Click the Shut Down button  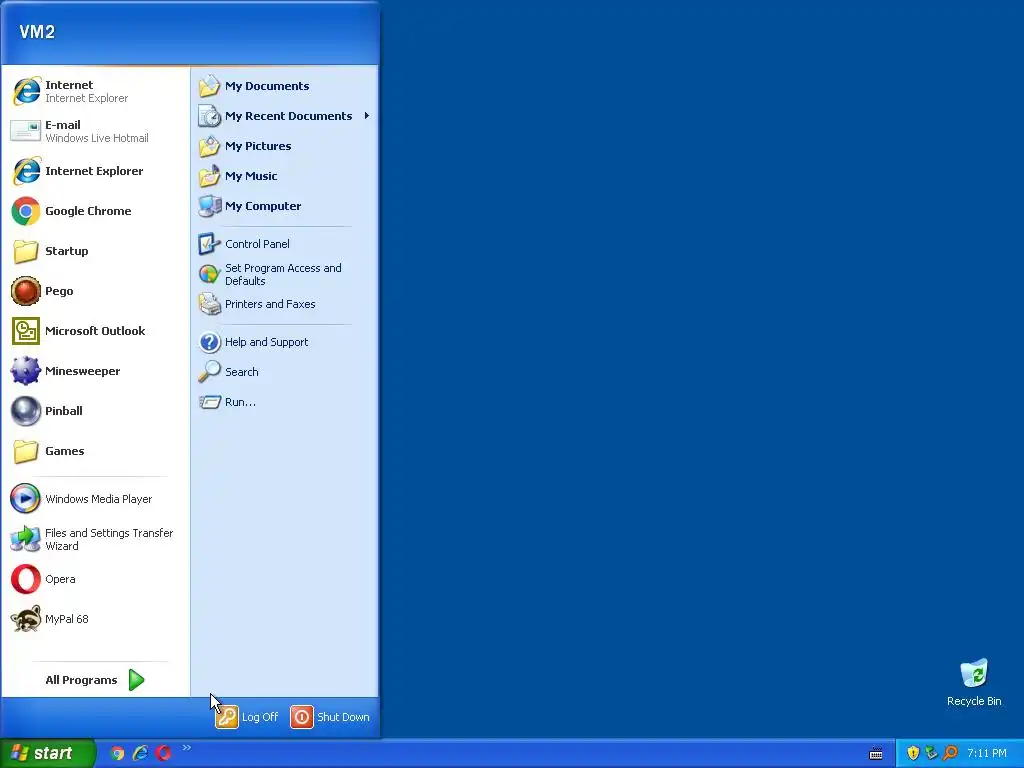pos(330,717)
